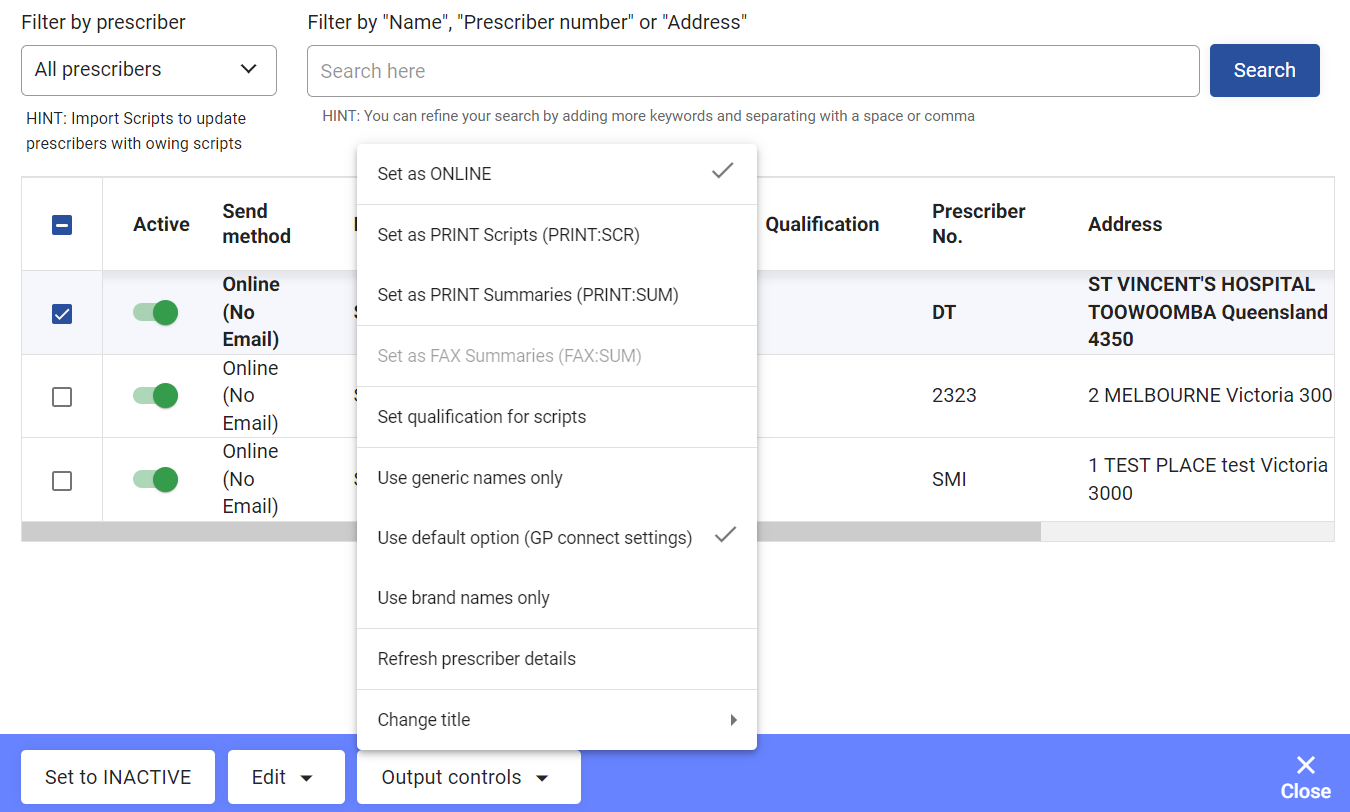Click the header select-all checkbox
This screenshot has height=812, width=1350.
(62, 225)
